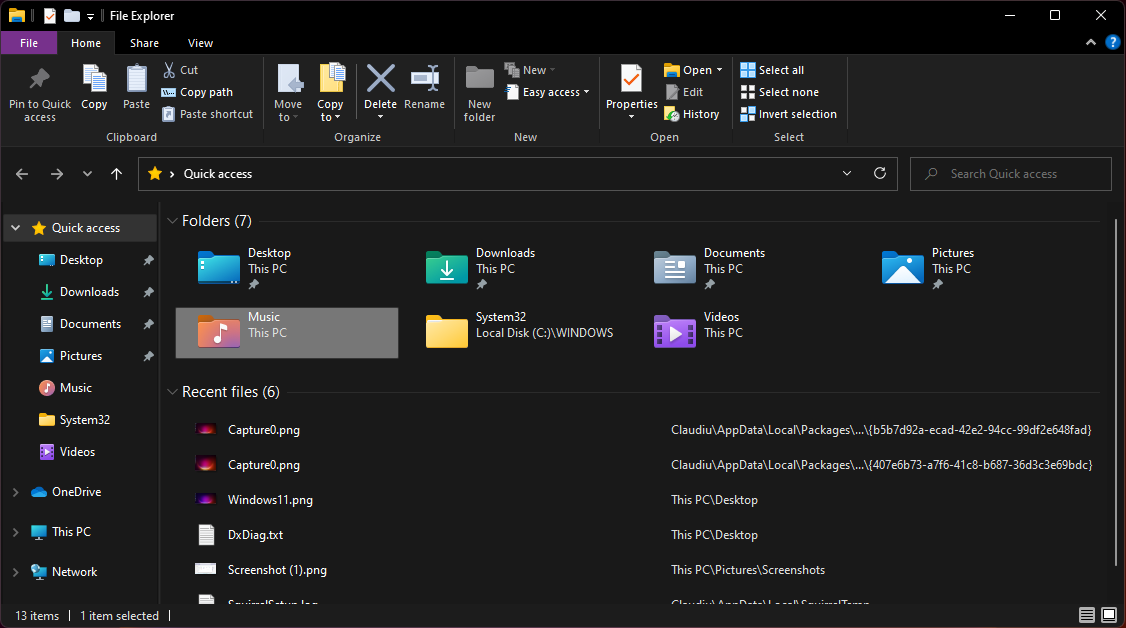Open the File menu tab

click(29, 43)
